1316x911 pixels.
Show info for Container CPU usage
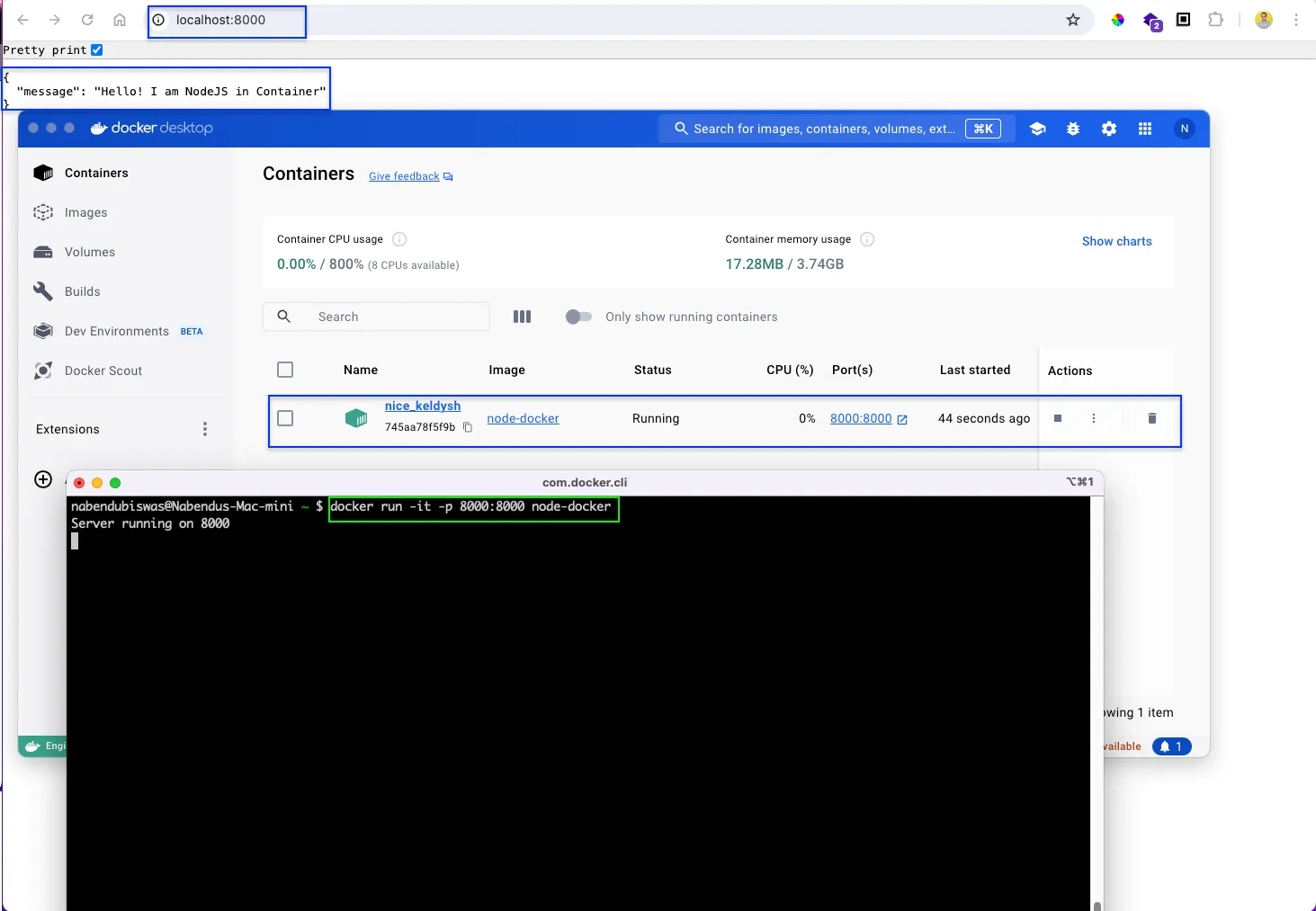[399, 239]
